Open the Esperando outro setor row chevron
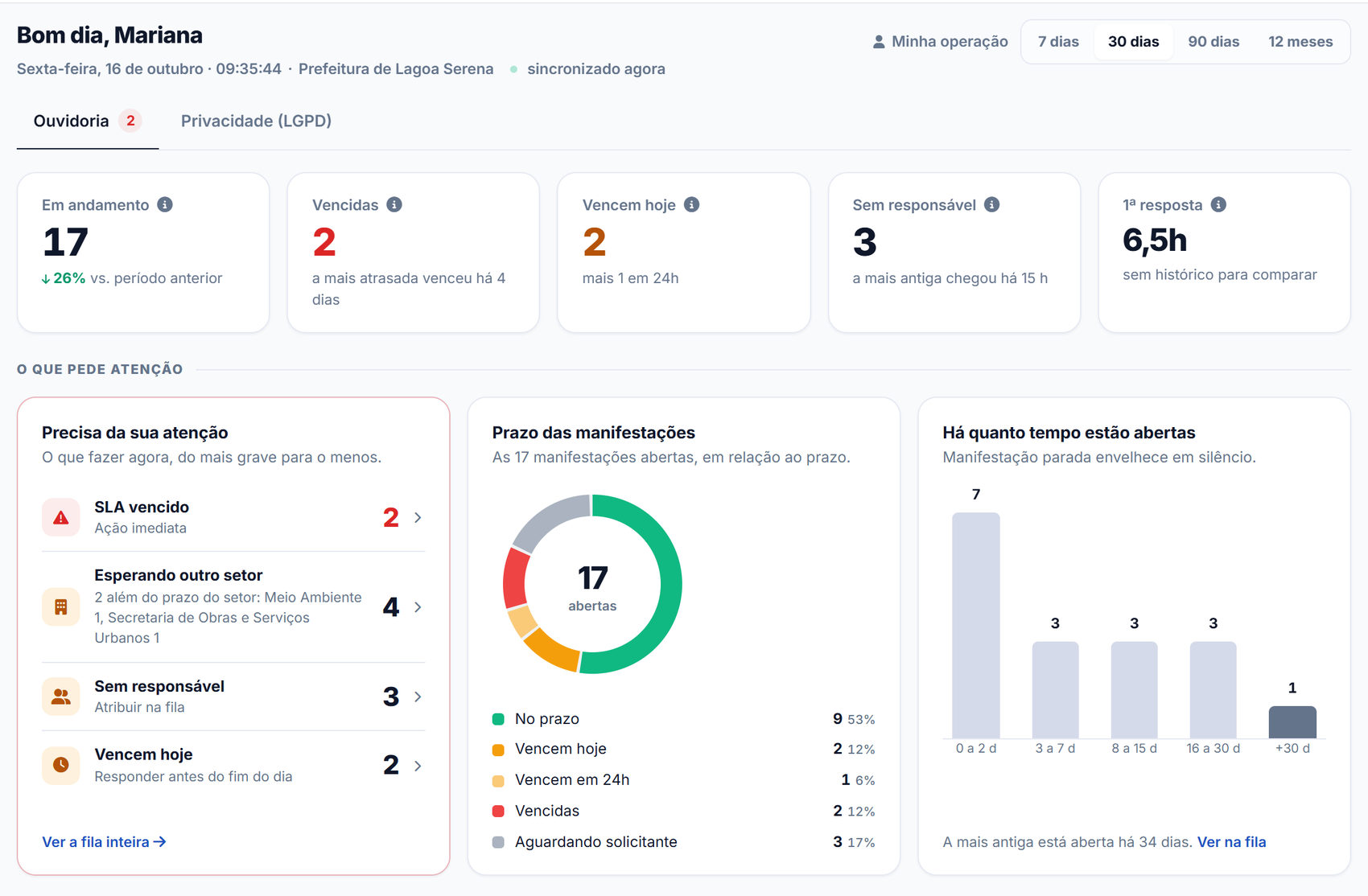 click(418, 607)
